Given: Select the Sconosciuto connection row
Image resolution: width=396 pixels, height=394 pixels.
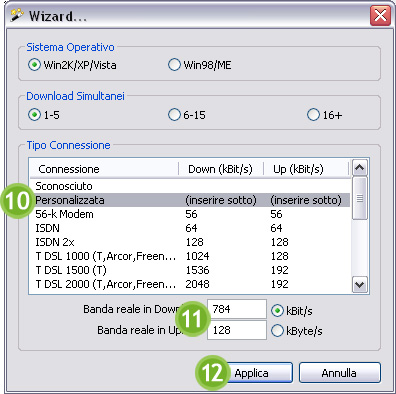Looking at the screenshot, I should (x=190, y=186).
